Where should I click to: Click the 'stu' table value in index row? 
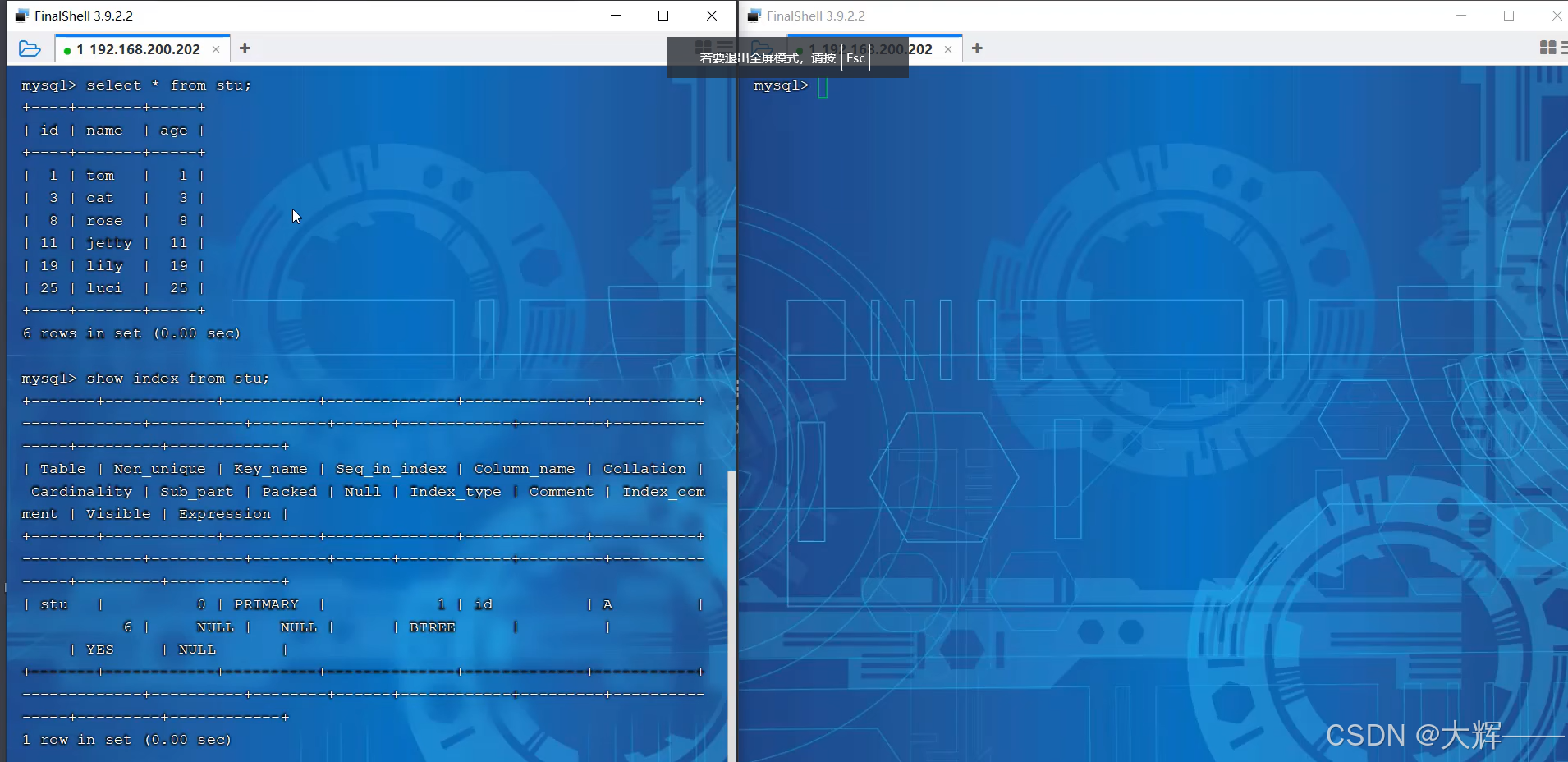tap(54, 604)
